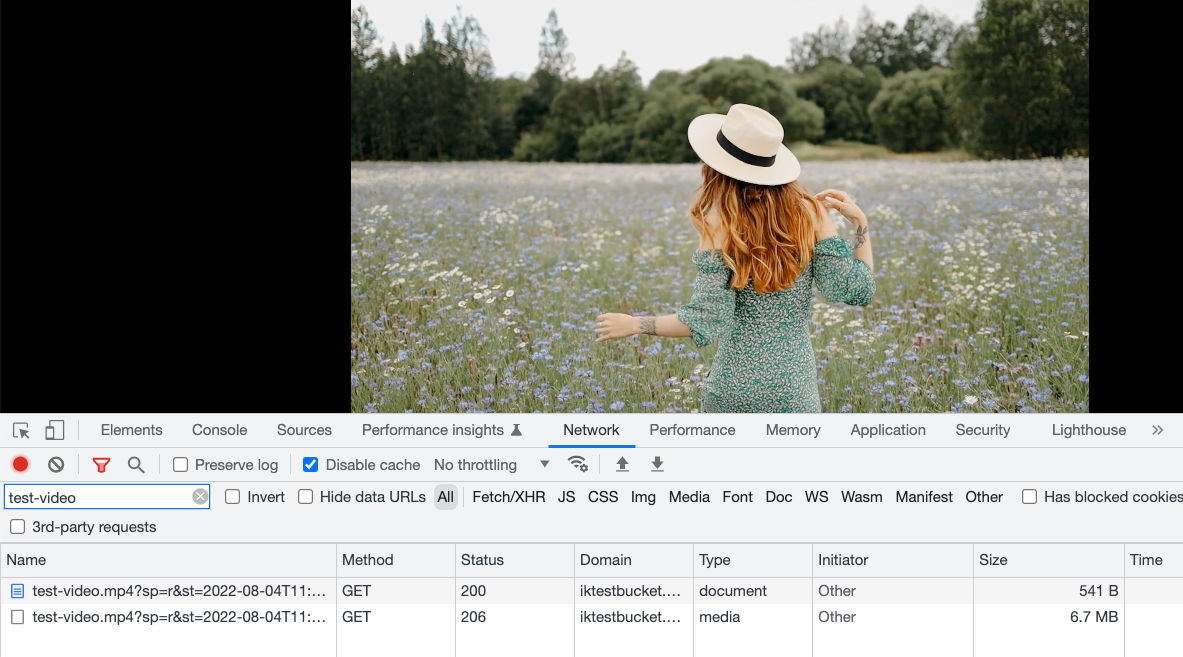
Task: Tick the Invert filter checkbox
Action: click(x=232, y=496)
